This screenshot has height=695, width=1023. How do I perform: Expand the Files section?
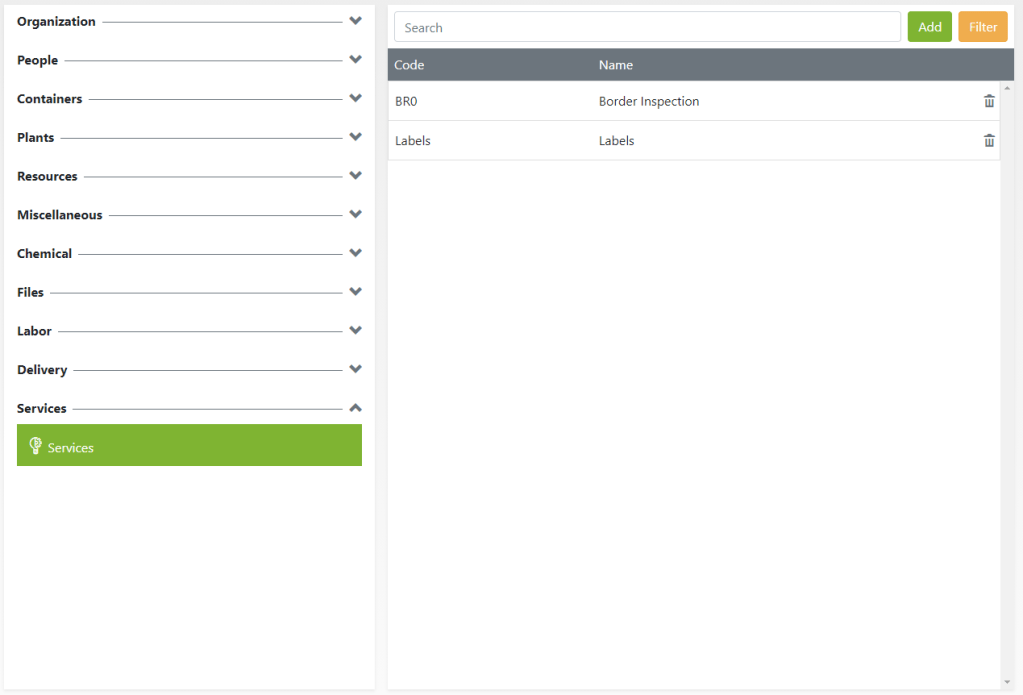tap(355, 292)
